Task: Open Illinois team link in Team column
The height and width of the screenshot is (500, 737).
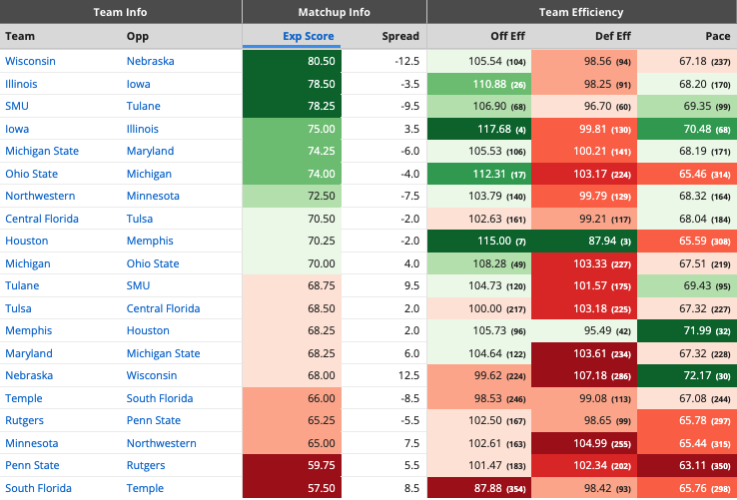Action: click(x=21, y=84)
